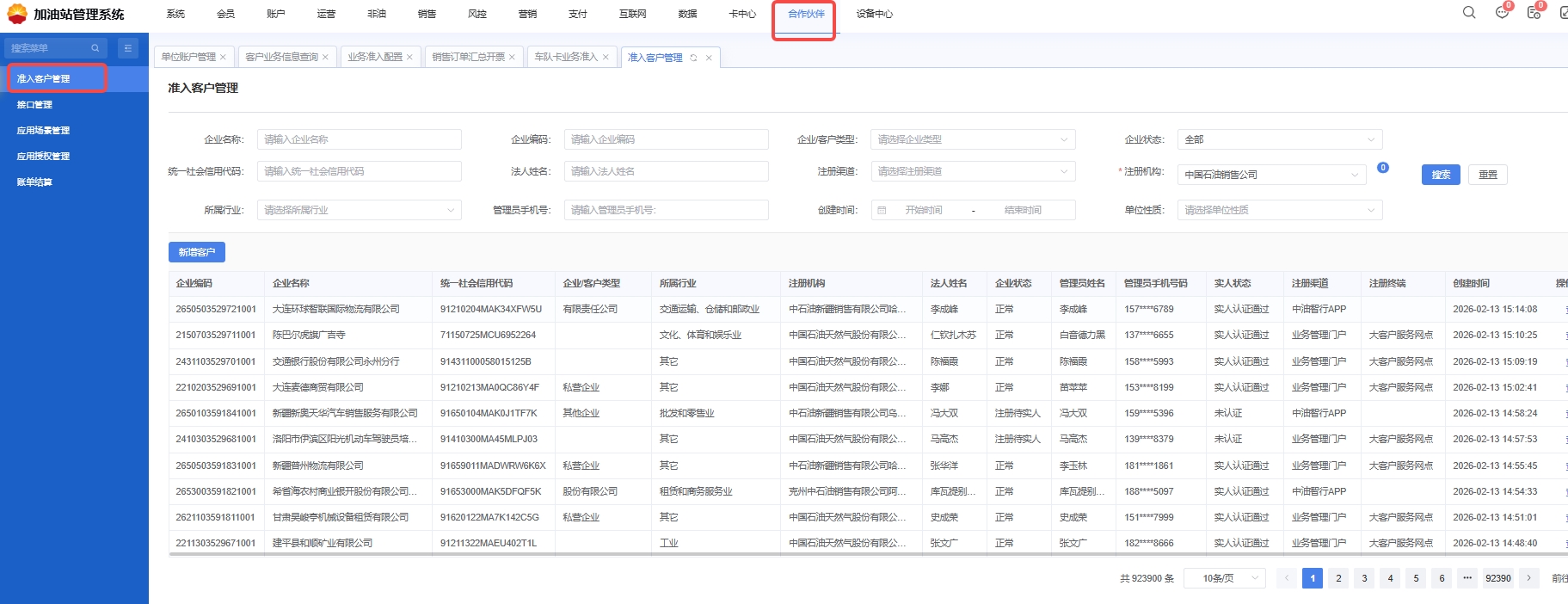This screenshot has width=1568, height=604.
Task: Refresh the 准入客户管理 tab using reload icon
Action: pyautogui.click(x=693, y=58)
